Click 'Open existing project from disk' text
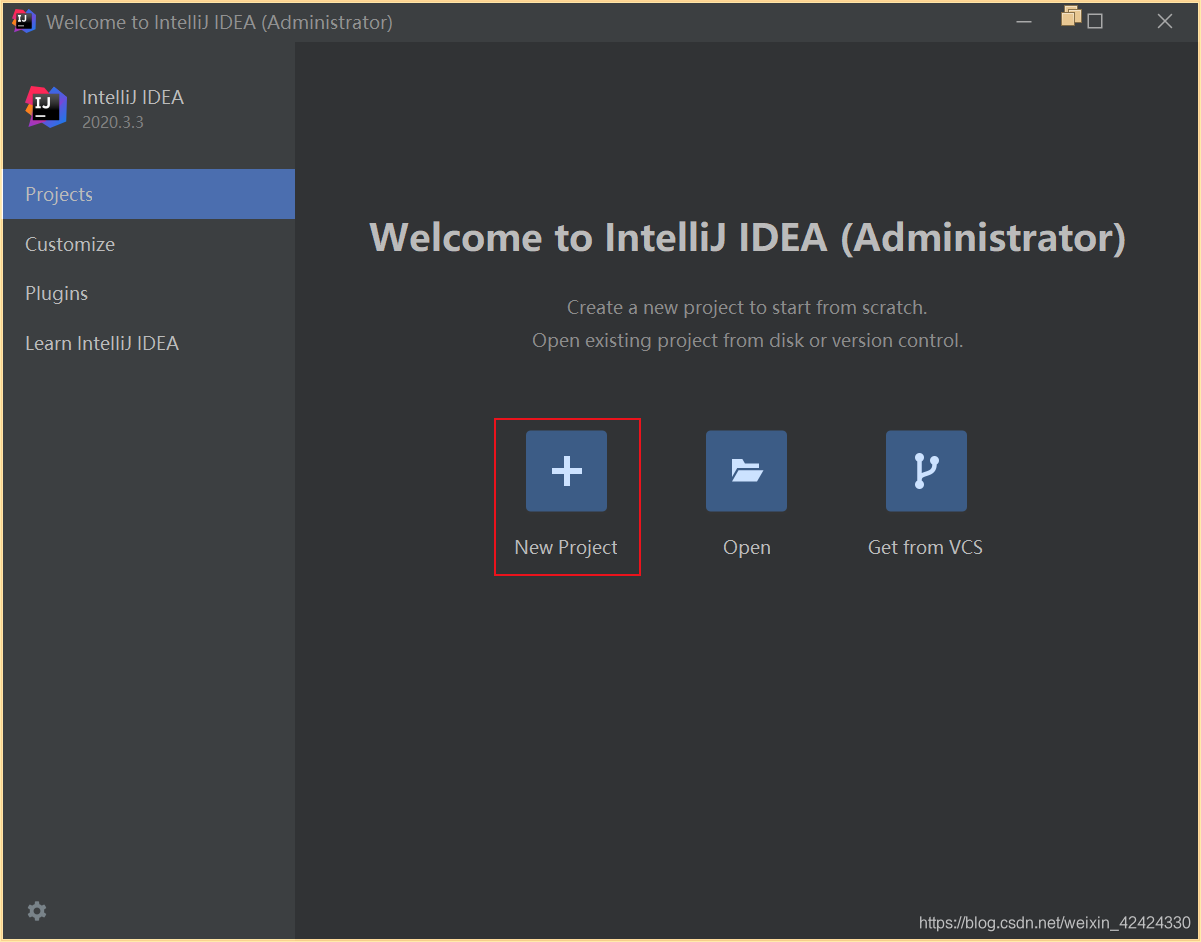1201x942 pixels. (x=747, y=341)
